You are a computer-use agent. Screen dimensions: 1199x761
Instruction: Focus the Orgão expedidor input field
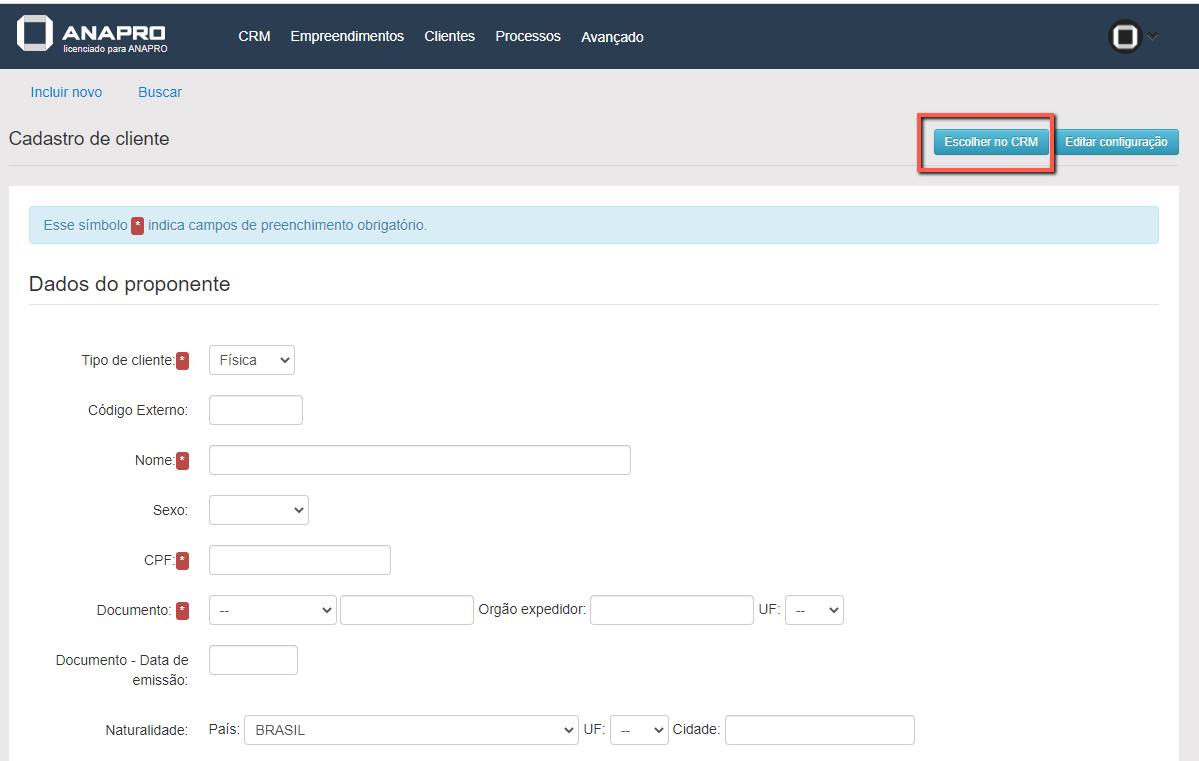[671, 610]
